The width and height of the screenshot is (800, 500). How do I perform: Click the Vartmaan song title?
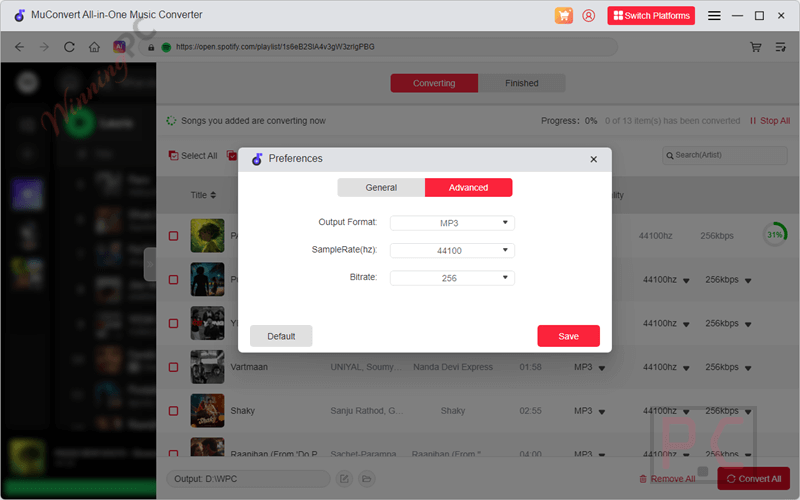249,367
